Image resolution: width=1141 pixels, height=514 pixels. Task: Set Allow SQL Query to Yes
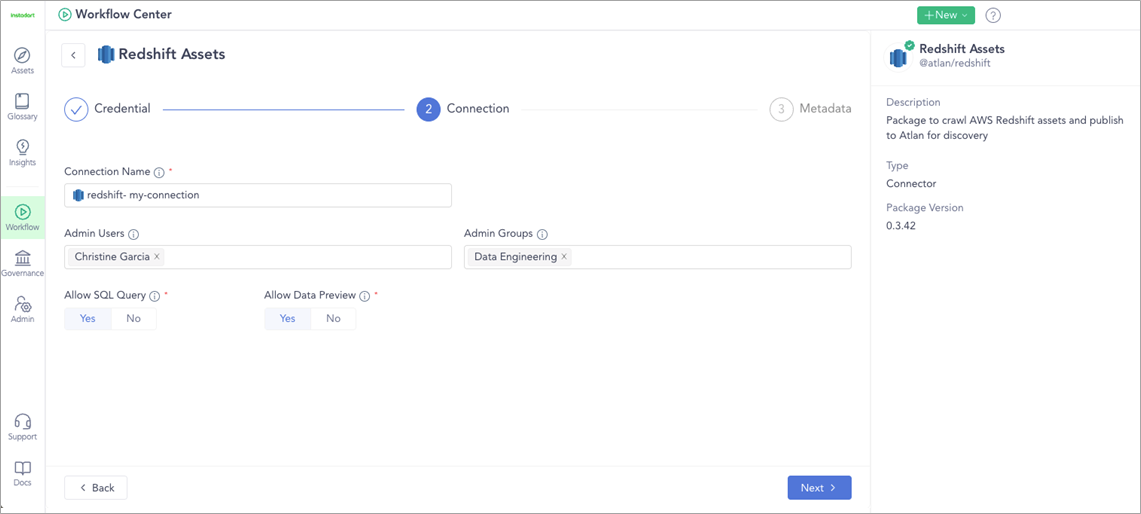87,319
